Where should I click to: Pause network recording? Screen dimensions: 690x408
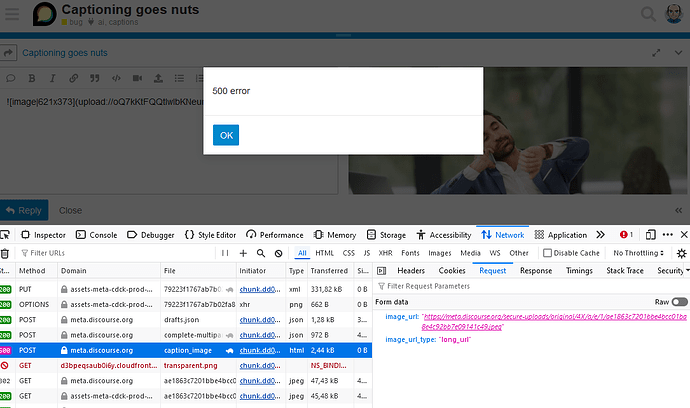coord(225,253)
